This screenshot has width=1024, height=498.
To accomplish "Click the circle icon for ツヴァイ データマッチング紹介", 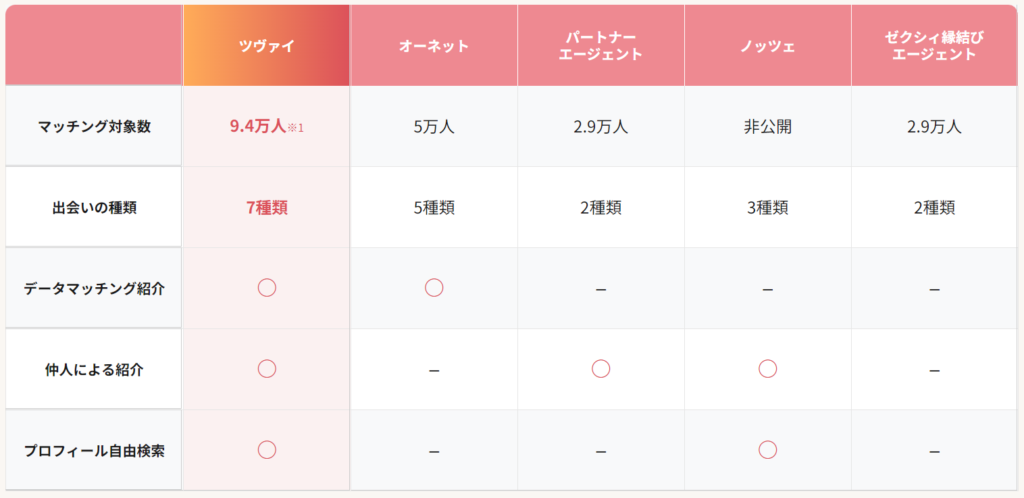I will [x=267, y=288].
